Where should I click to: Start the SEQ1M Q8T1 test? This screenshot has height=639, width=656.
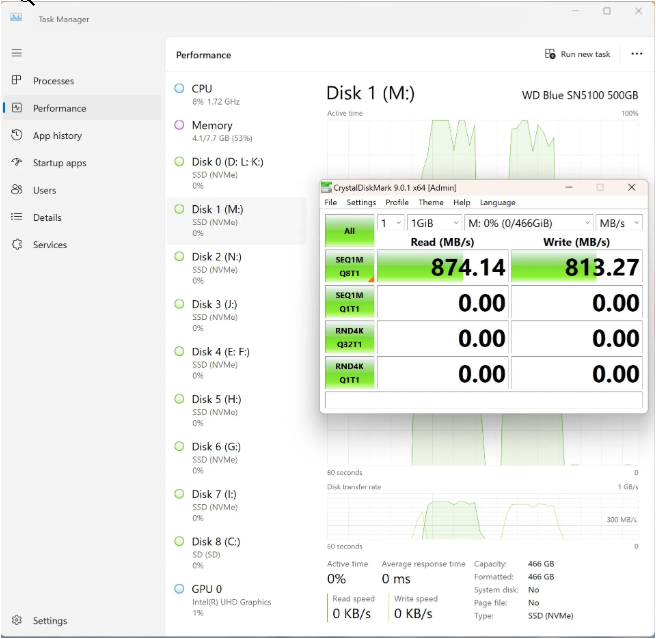(x=349, y=267)
